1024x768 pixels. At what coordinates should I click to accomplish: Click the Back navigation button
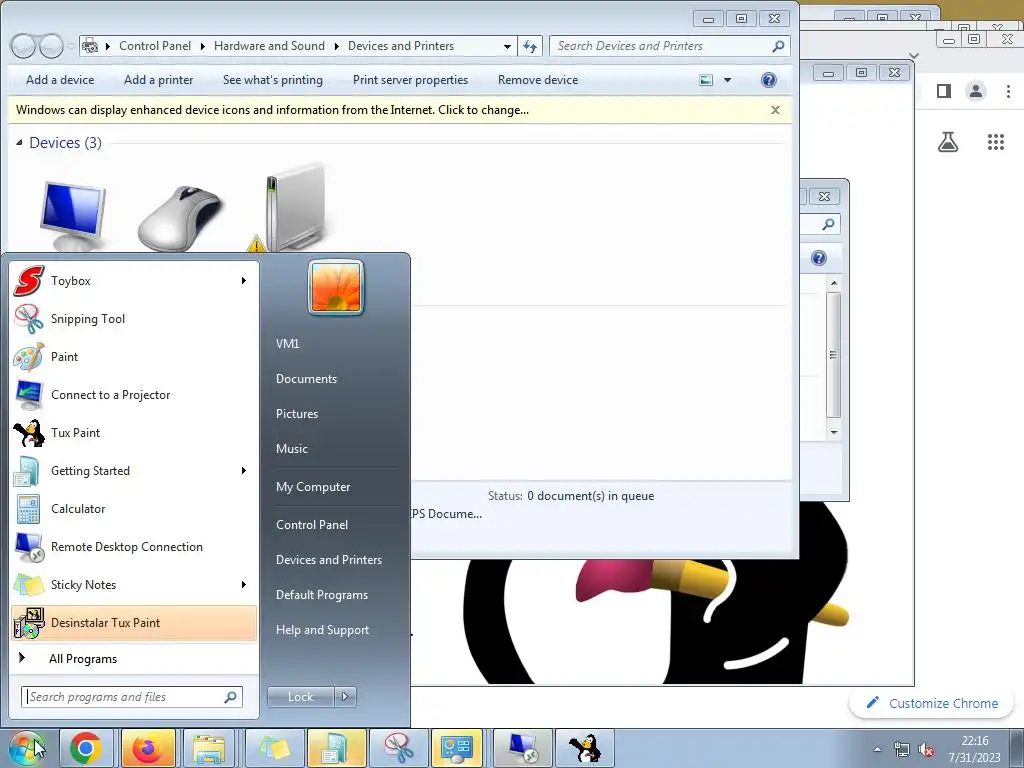pyautogui.click(x=23, y=46)
